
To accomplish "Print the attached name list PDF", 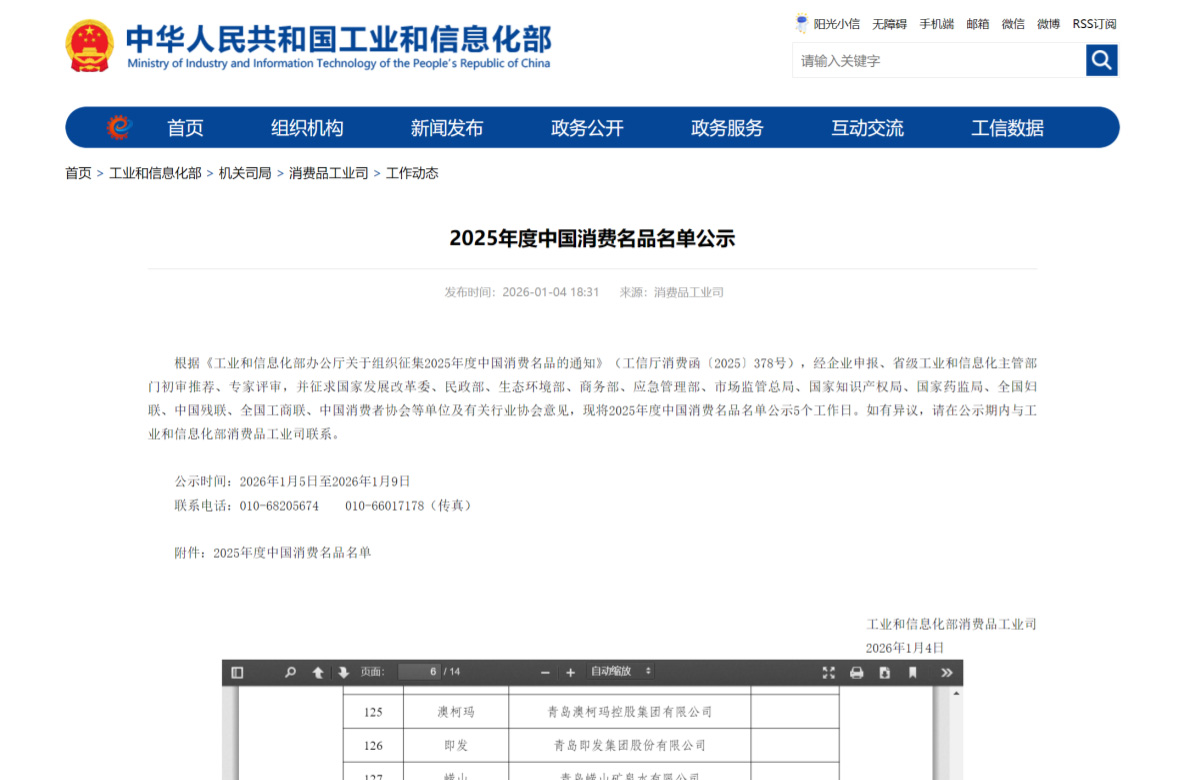I will pos(856,673).
